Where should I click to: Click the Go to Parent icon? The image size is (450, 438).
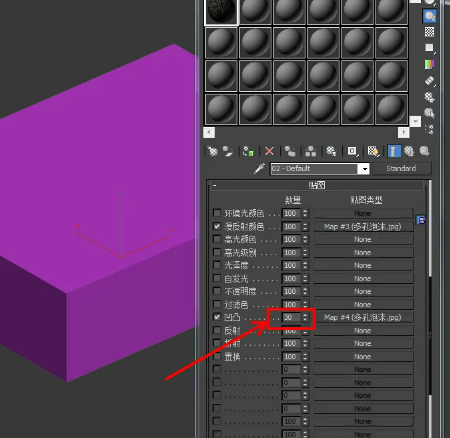pos(409,151)
